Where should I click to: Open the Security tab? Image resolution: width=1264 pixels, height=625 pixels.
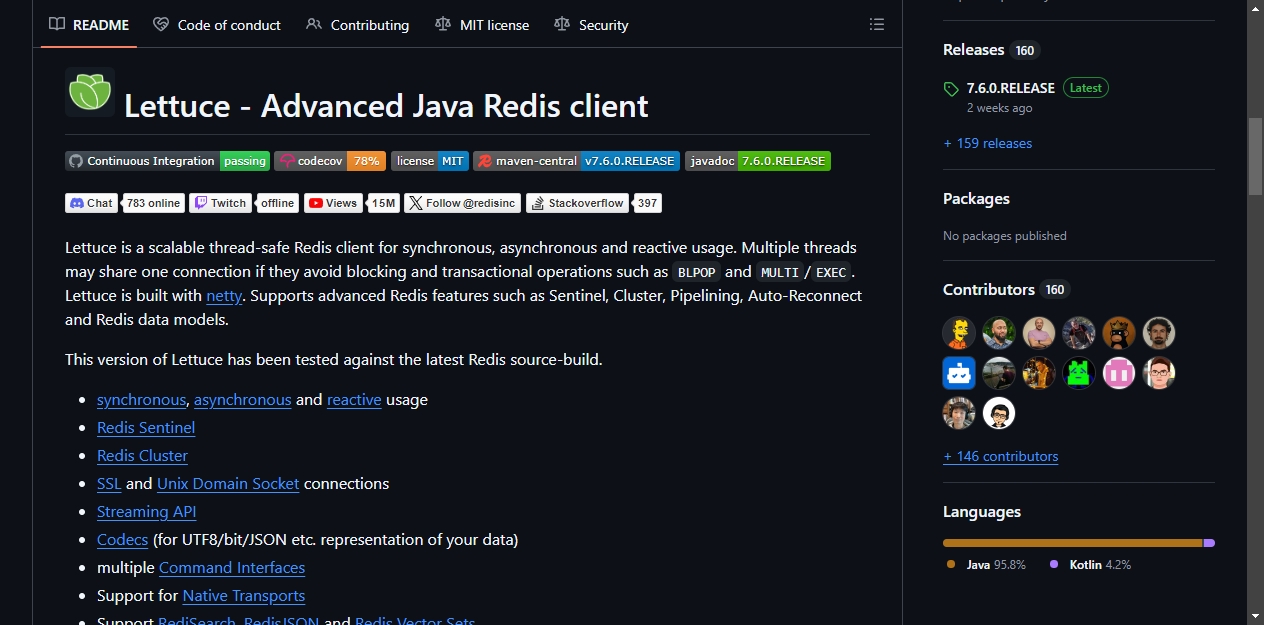[x=591, y=24]
